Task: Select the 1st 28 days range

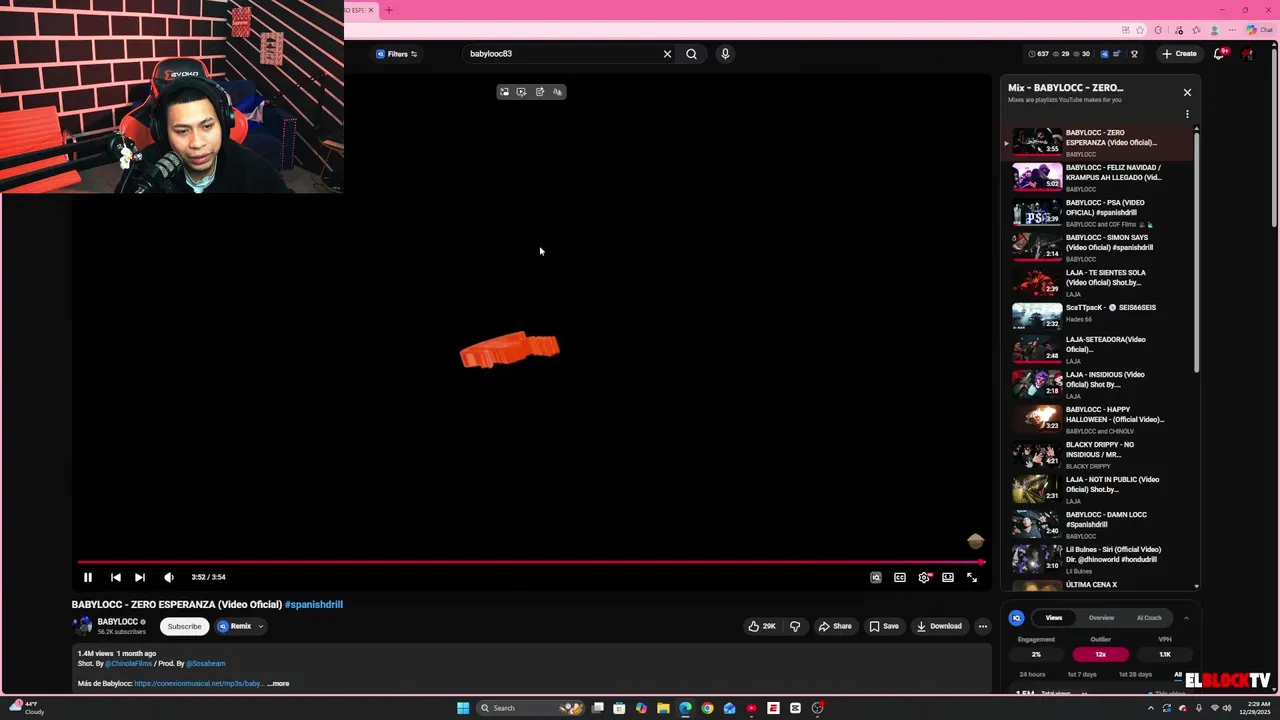Action: (x=1135, y=674)
